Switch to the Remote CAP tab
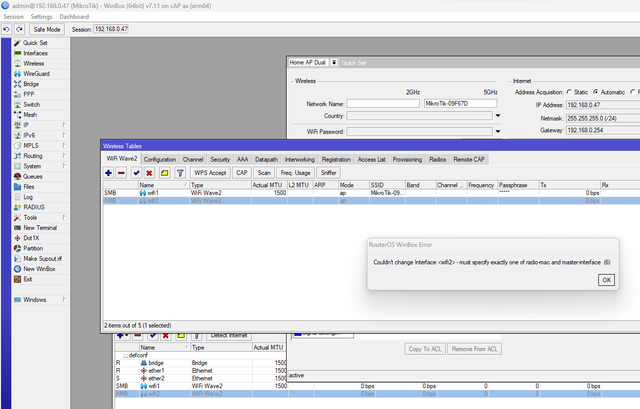The width and height of the screenshot is (640, 409). 469,159
